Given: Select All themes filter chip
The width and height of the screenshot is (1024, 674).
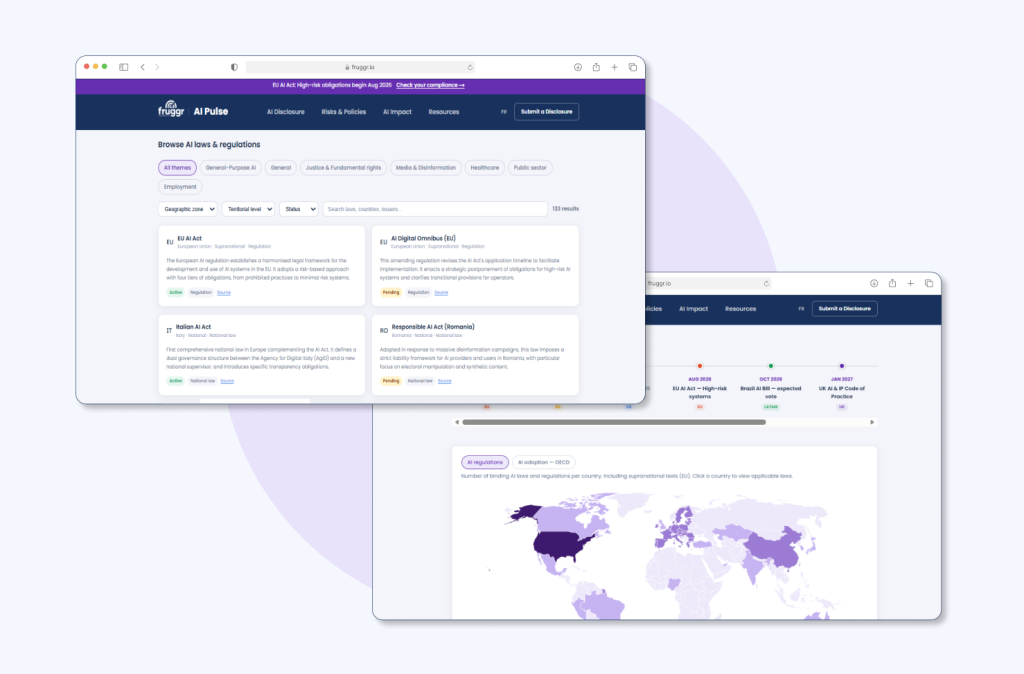Looking at the screenshot, I should [x=178, y=168].
